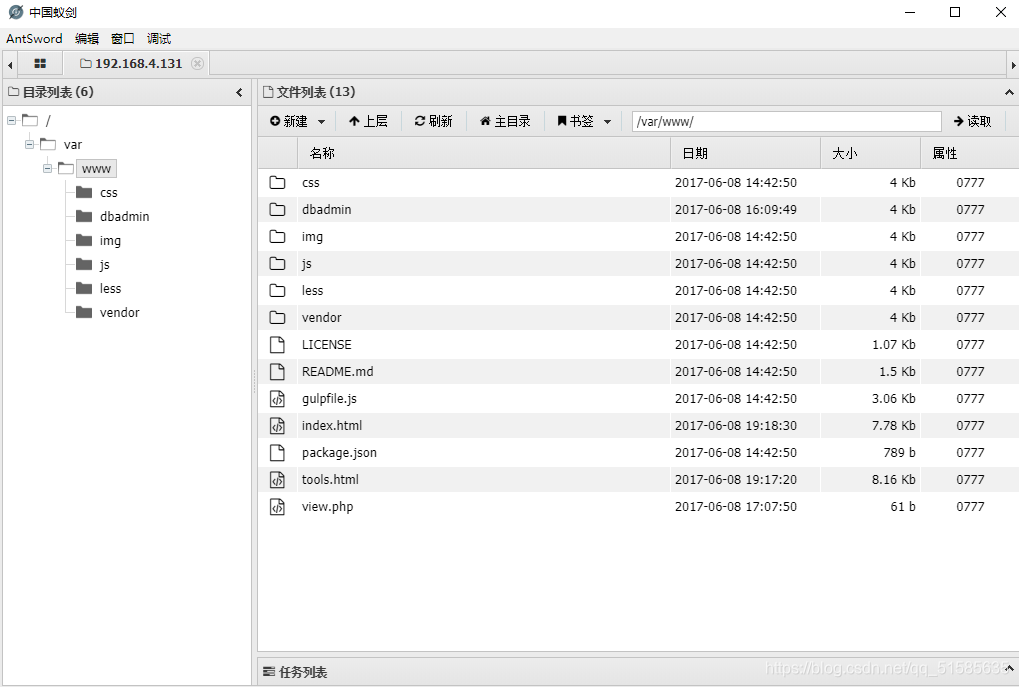Image resolution: width=1019 pixels, height=687 pixels.
Task: Click the tab bar left arrow
Action: 10,64
